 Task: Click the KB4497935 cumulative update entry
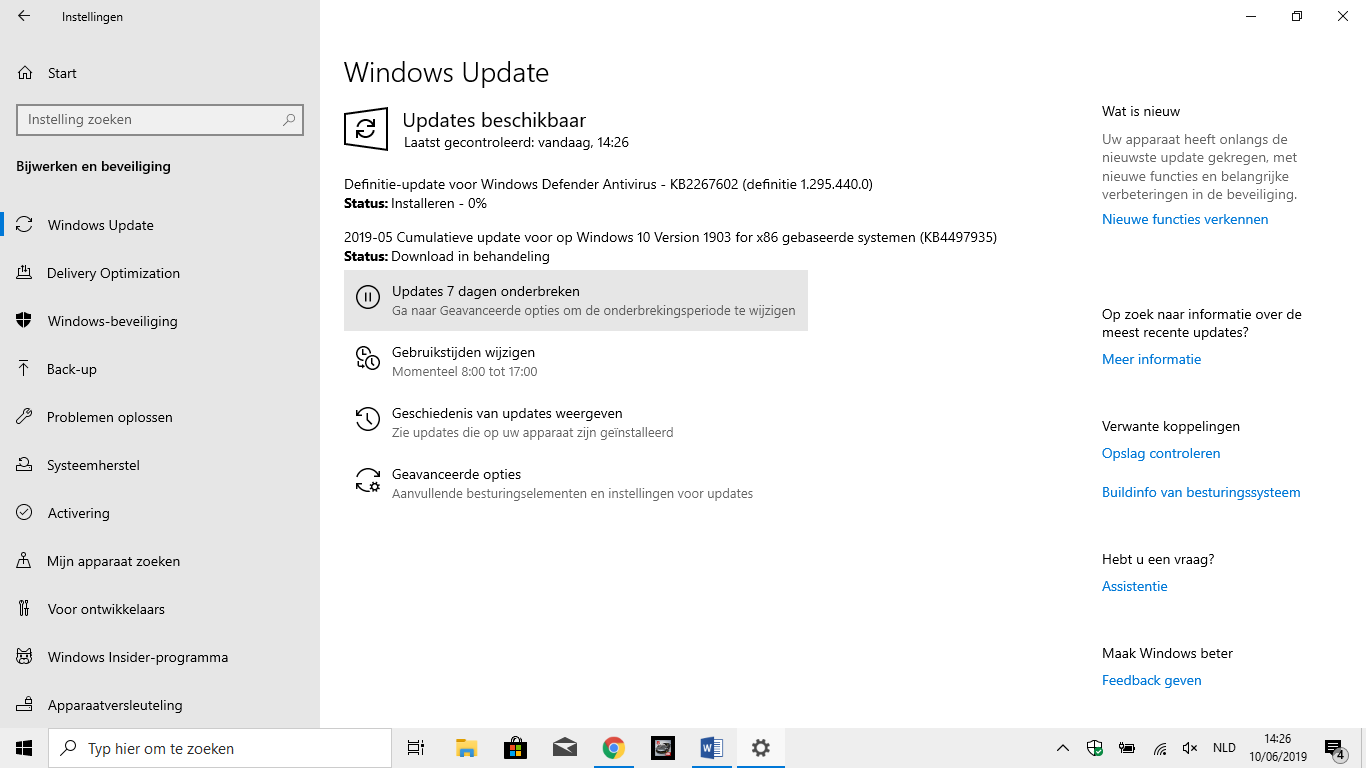point(670,246)
